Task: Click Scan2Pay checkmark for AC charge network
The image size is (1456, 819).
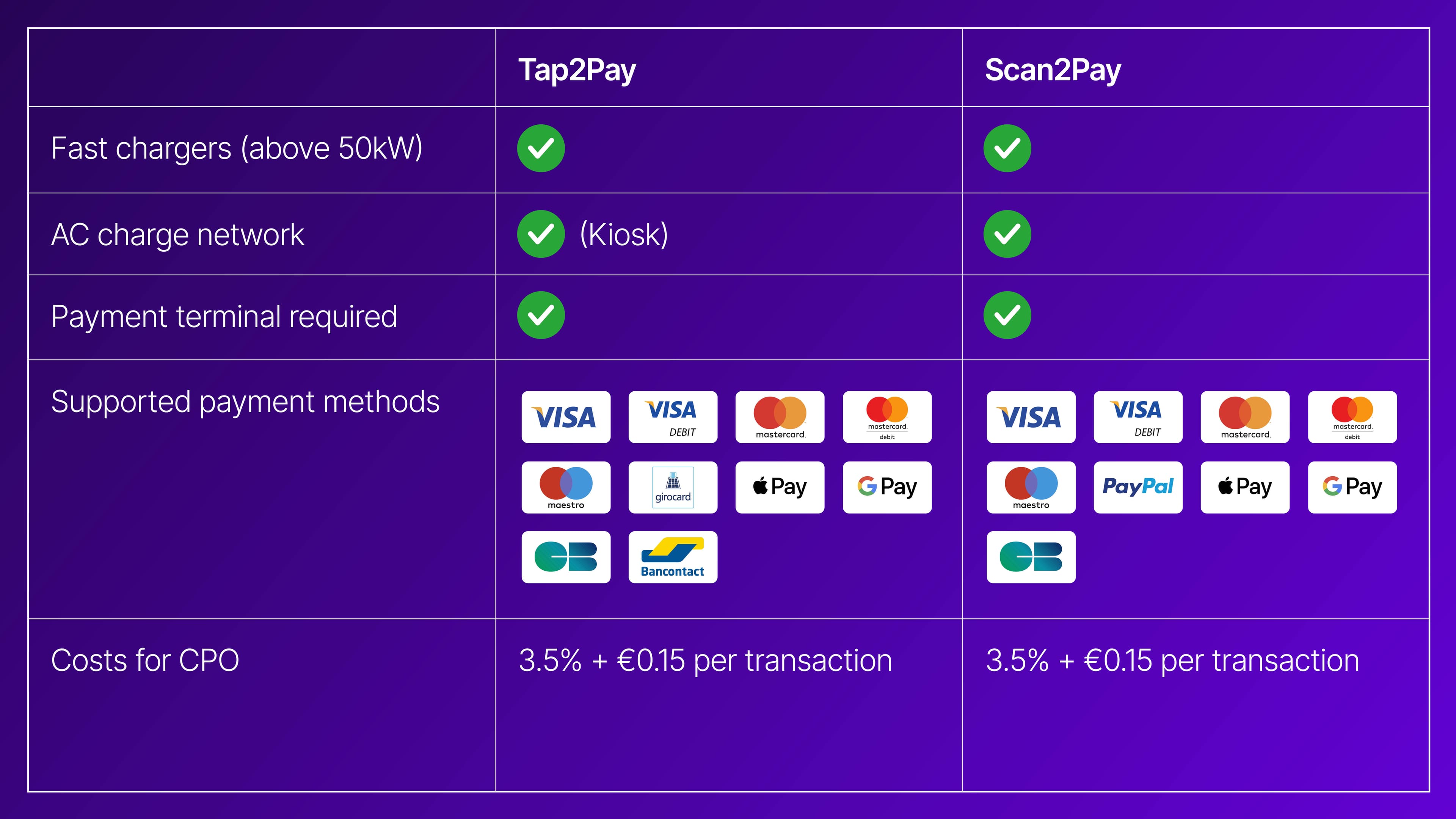Action: click(x=1007, y=234)
